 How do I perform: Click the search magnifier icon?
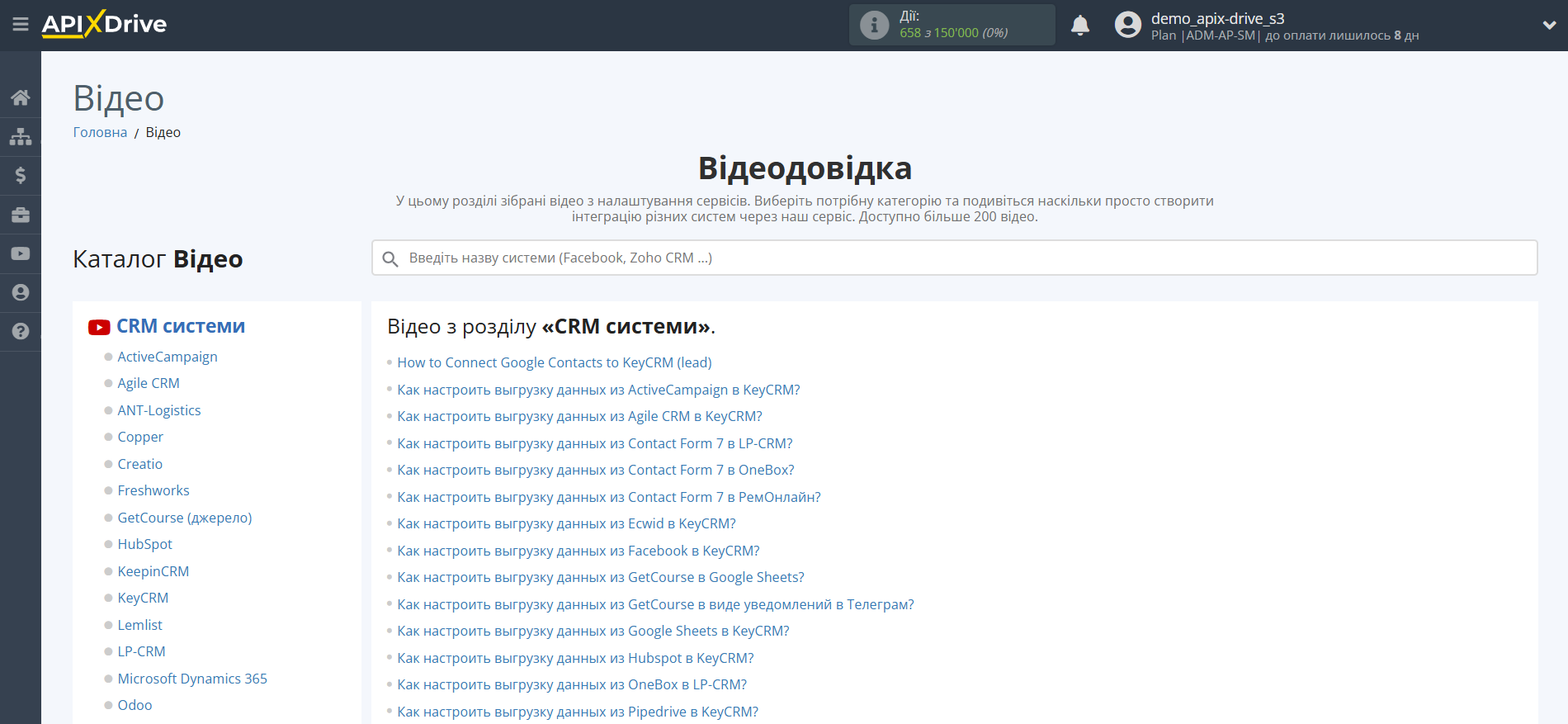pos(390,258)
